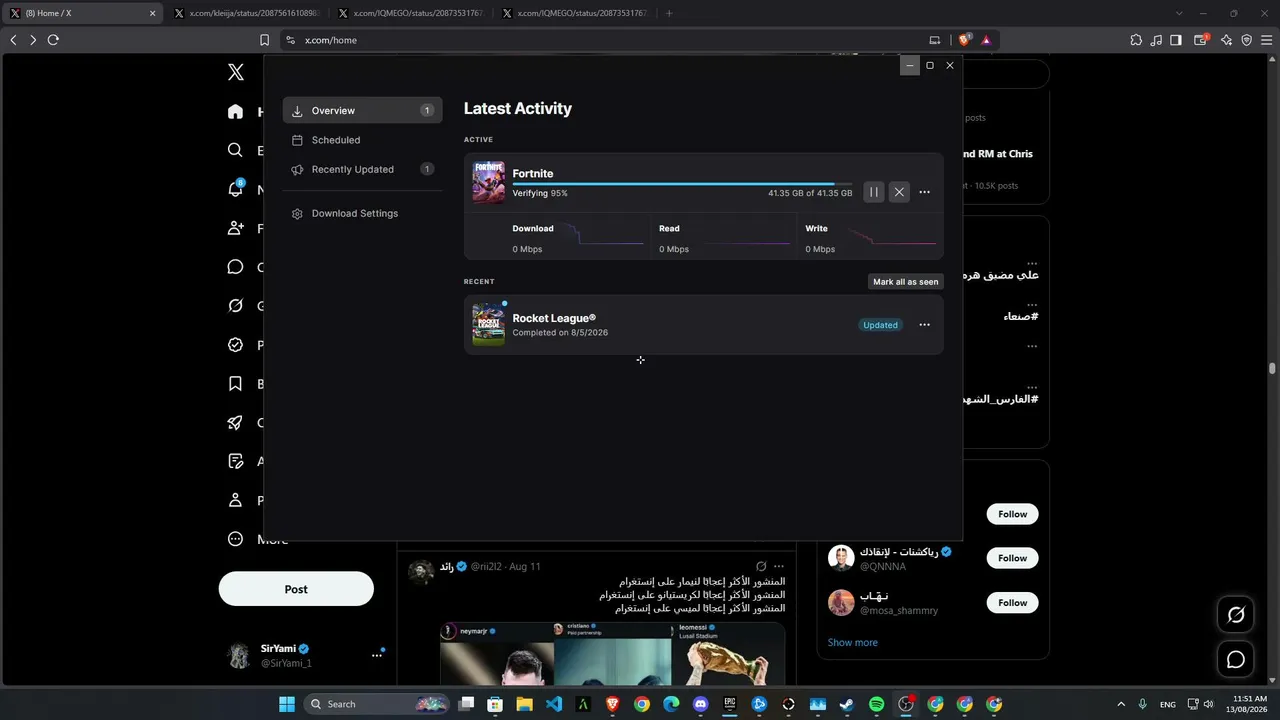Bookmark this page in browser toolbar
Viewport: 1280px width, 720px height.
tap(264, 40)
